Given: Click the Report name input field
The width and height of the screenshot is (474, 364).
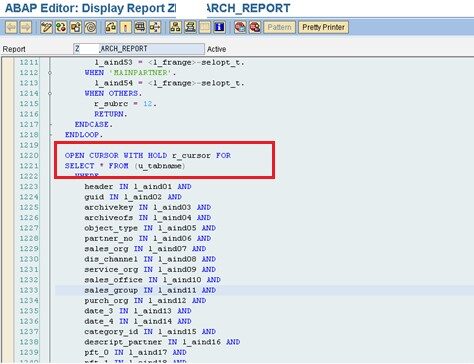Looking at the screenshot, I should [139, 49].
